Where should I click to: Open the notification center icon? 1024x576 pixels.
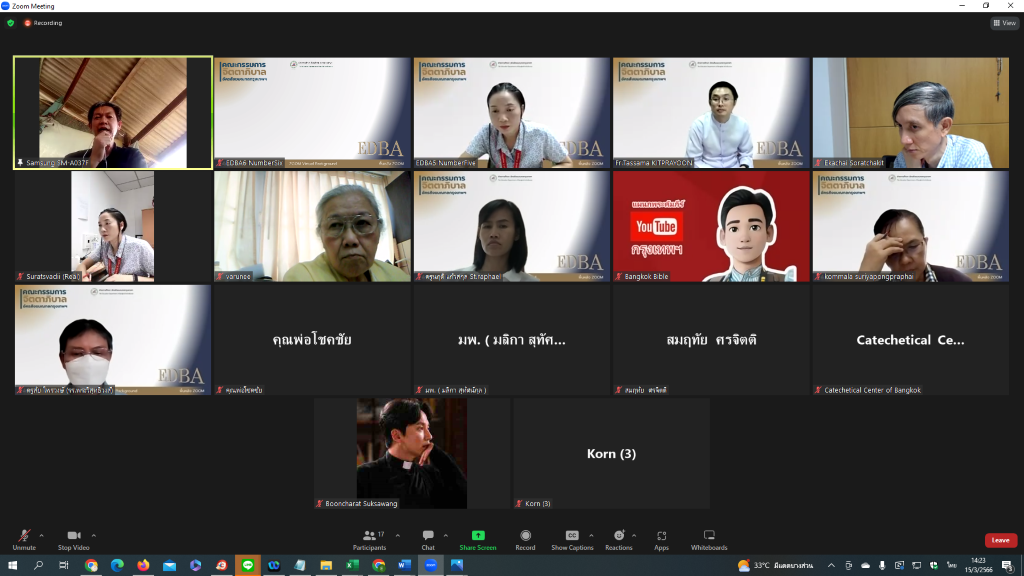pyautogui.click(x=1008, y=566)
